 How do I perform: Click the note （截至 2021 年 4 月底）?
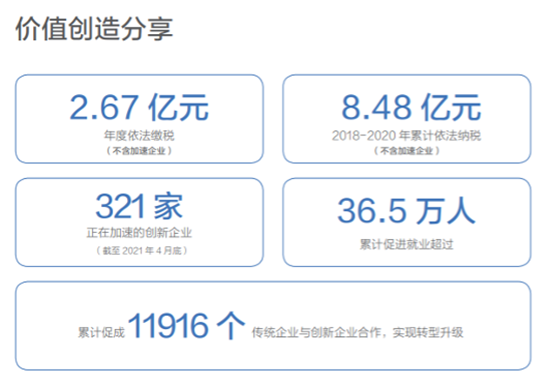[142, 251]
